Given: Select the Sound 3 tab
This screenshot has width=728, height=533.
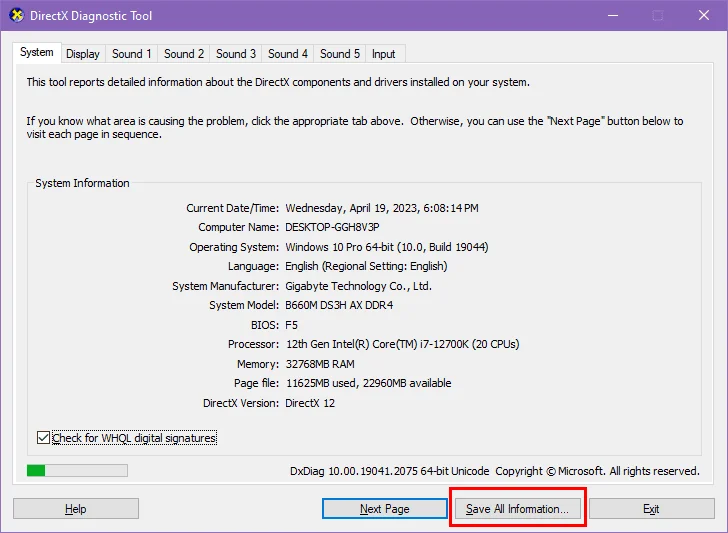Looking at the screenshot, I should pos(235,54).
